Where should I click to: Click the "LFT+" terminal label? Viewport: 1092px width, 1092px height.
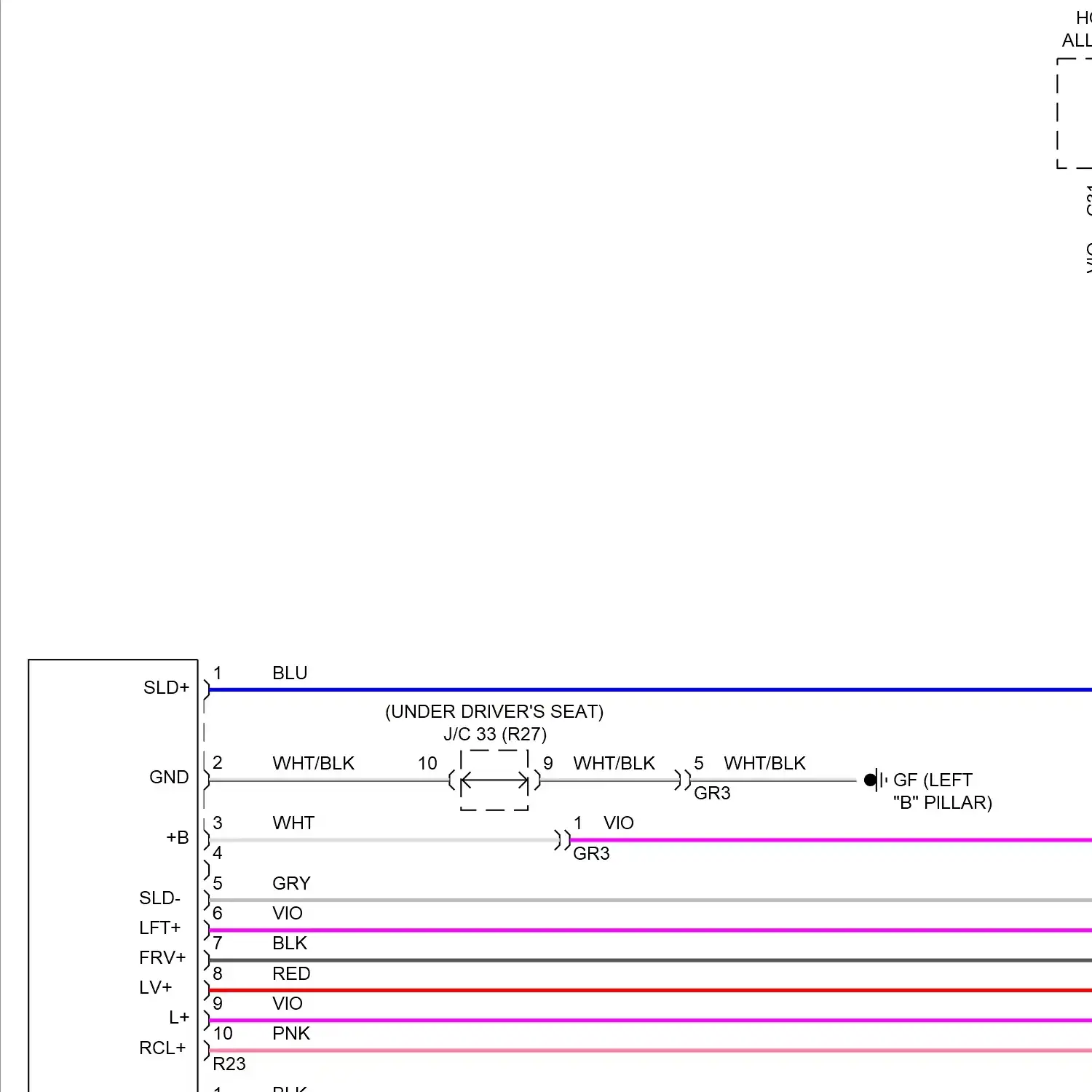159,928
